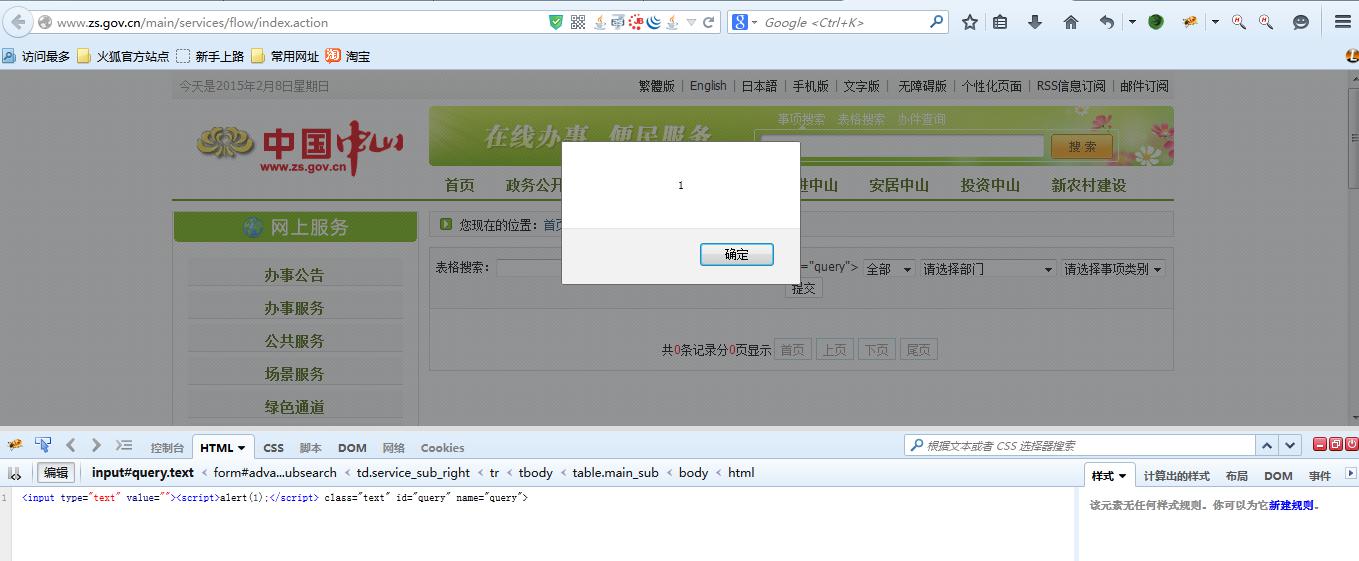1359x561 pixels.
Task: Click the red power-off Firebug icon
Action: point(1351,444)
